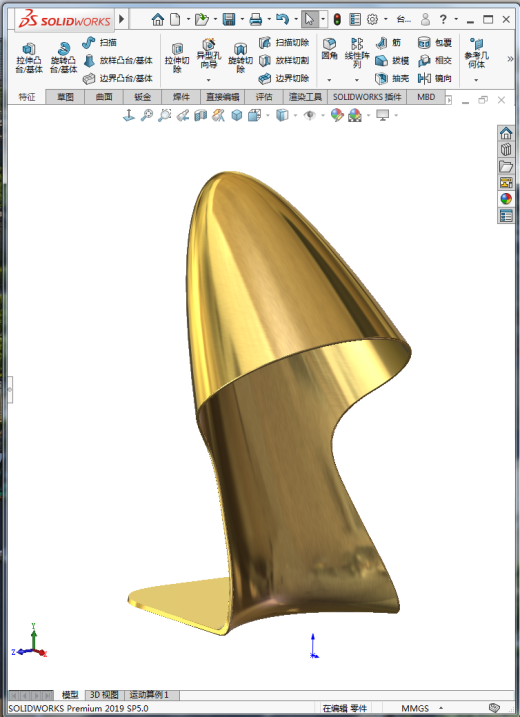The height and width of the screenshot is (717, 520).
Task: Click the Open file icon
Action: coord(201,19)
